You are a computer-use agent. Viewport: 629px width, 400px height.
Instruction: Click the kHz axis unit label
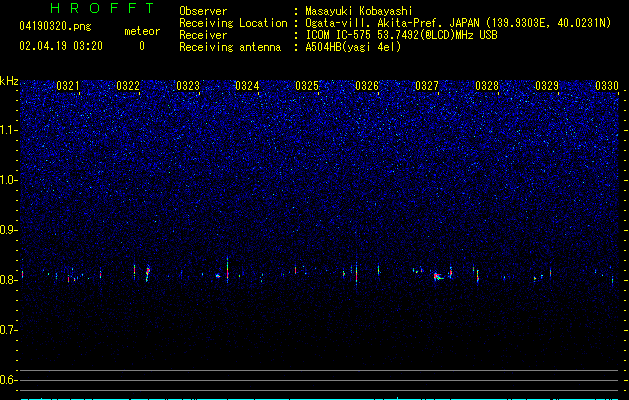(9, 81)
